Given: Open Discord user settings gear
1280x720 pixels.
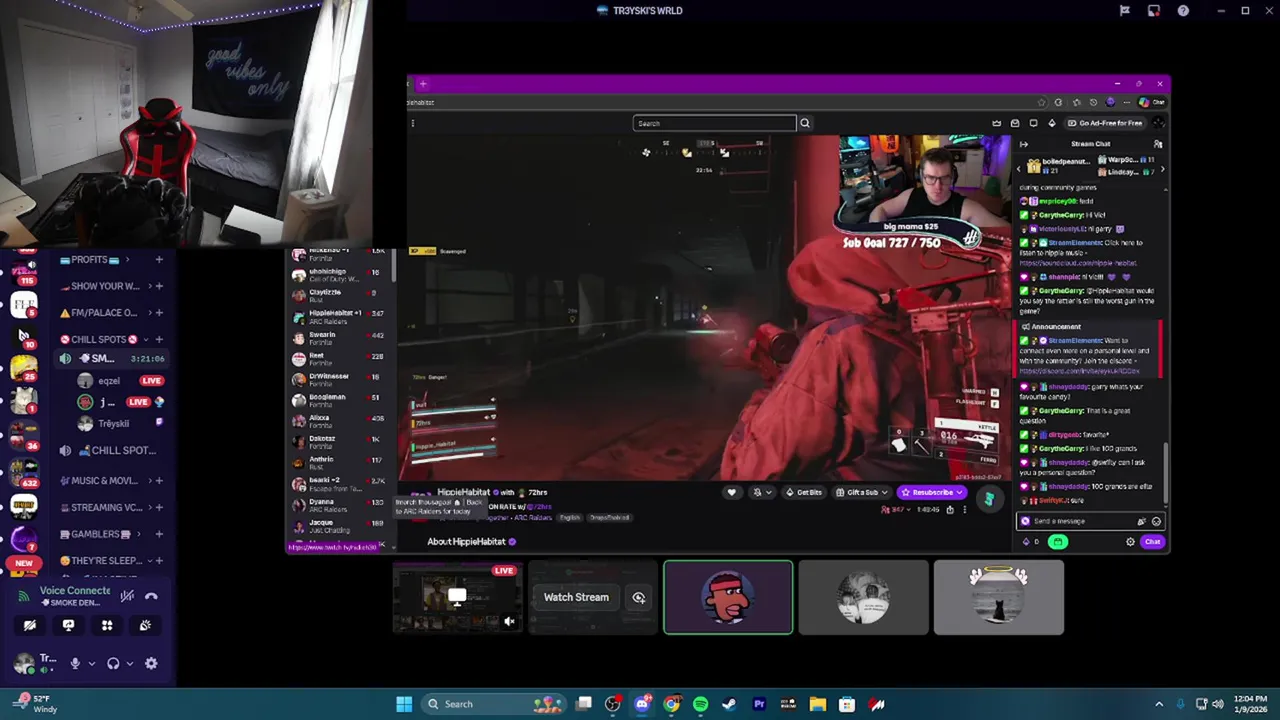Looking at the screenshot, I should pos(151,663).
